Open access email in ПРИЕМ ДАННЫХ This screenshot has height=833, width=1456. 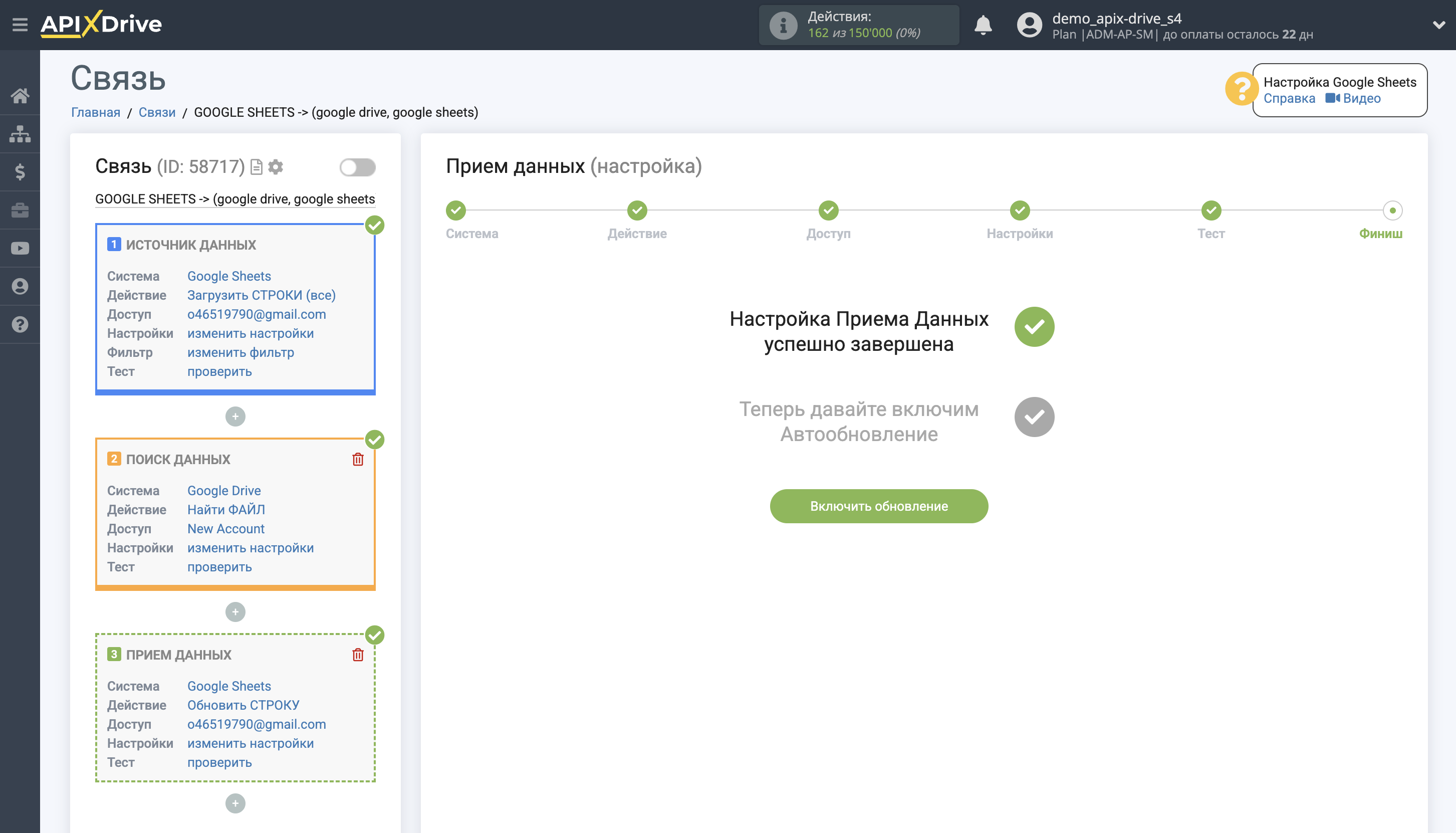click(257, 724)
